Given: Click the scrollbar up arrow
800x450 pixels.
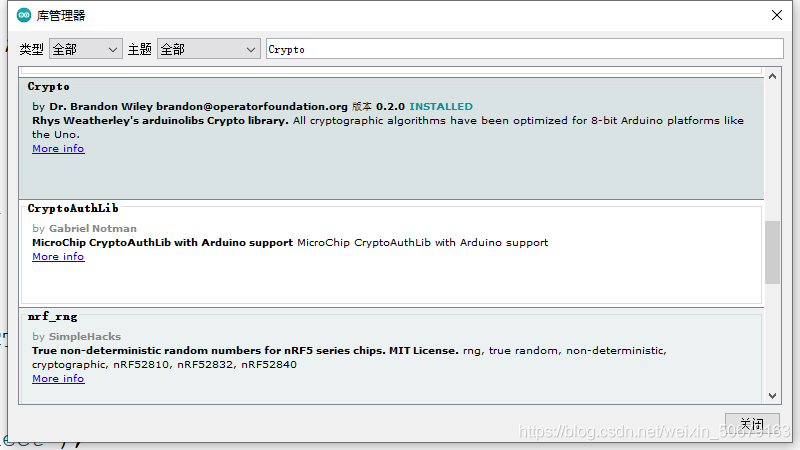Looking at the screenshot, I should tap(772, 76).
